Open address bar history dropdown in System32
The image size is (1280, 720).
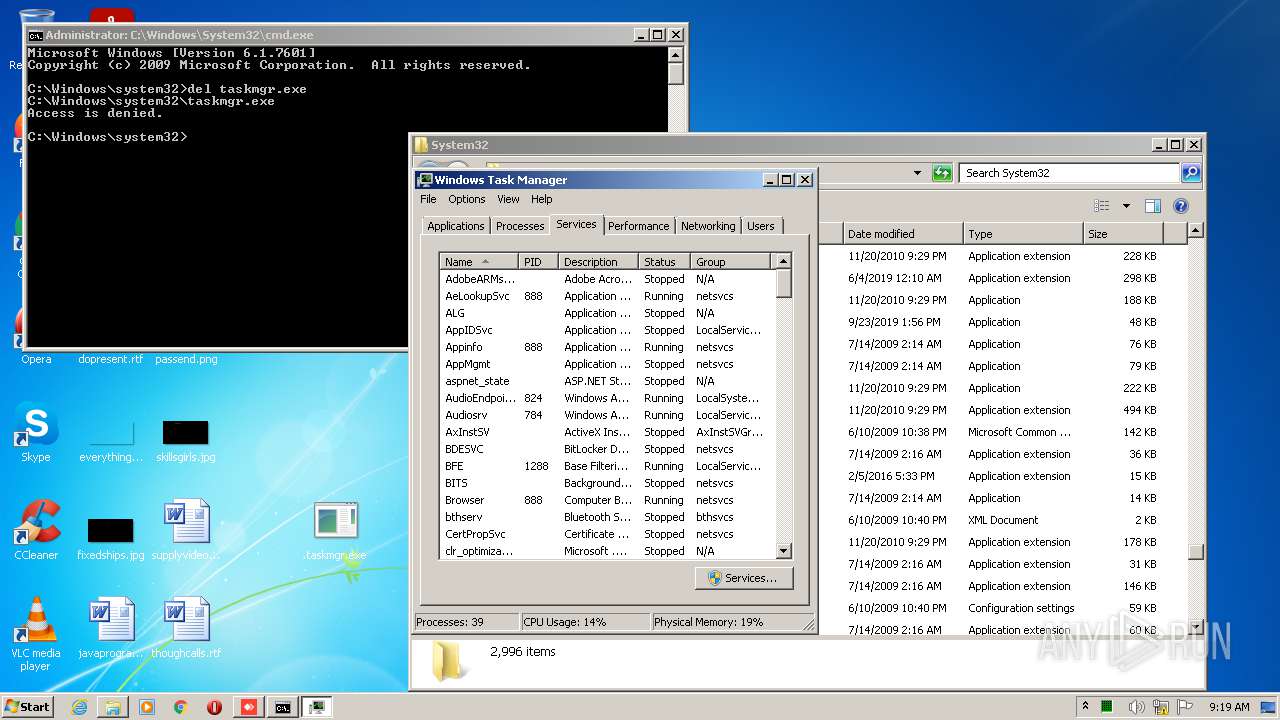[x=917, y=173]
